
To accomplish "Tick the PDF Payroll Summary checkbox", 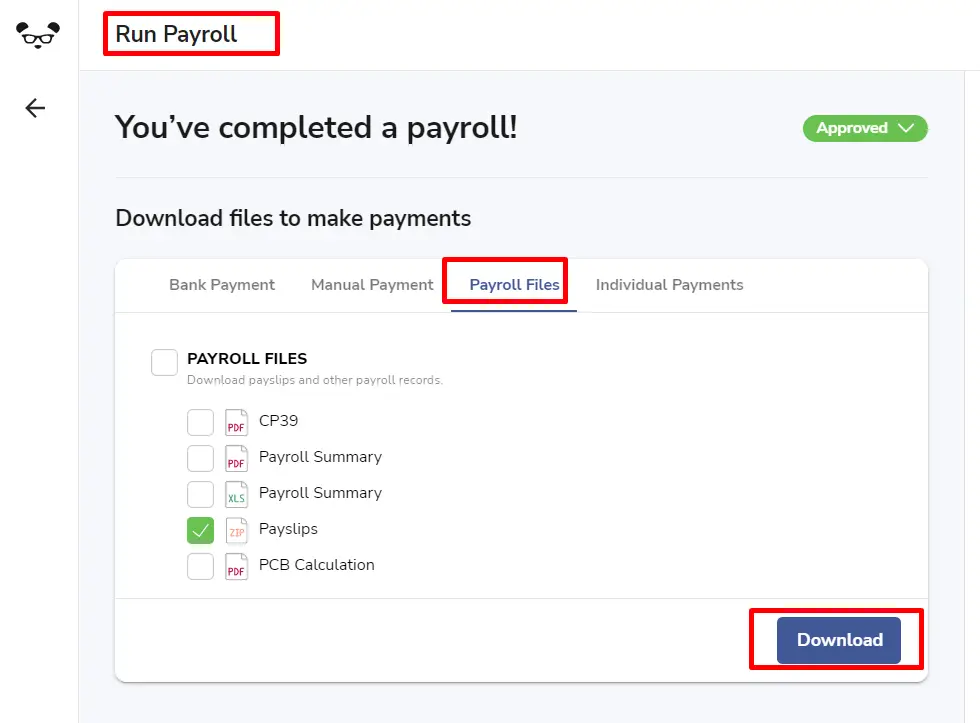I will click(x=200, y=459).
